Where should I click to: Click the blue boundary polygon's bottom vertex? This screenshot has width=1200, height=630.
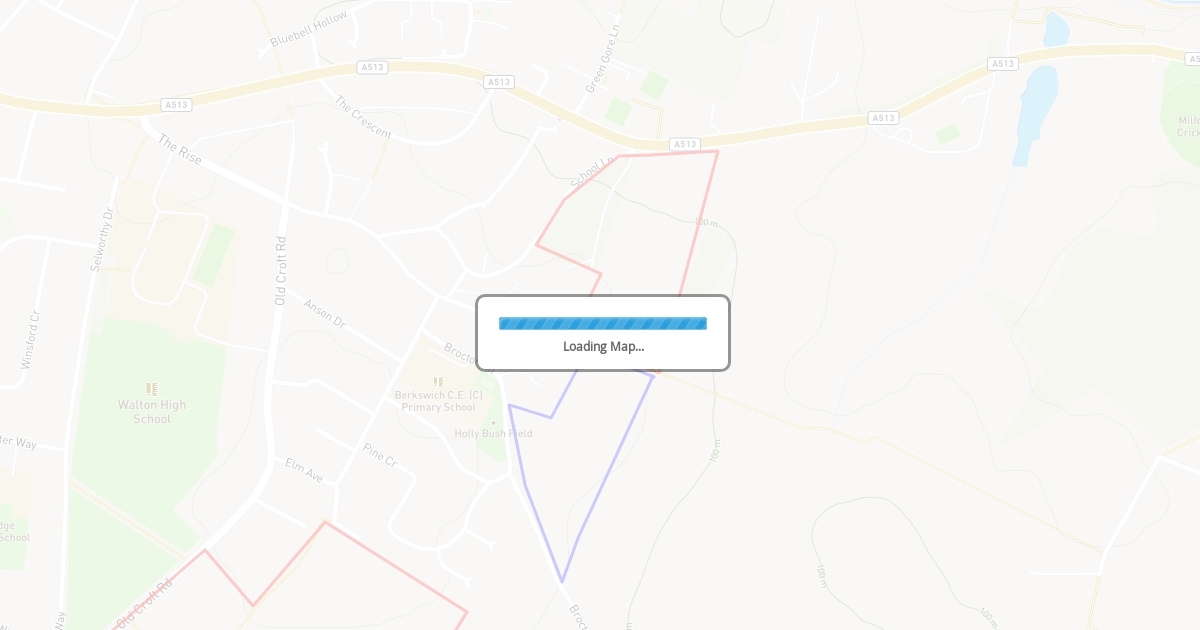[x=562, y=581]
